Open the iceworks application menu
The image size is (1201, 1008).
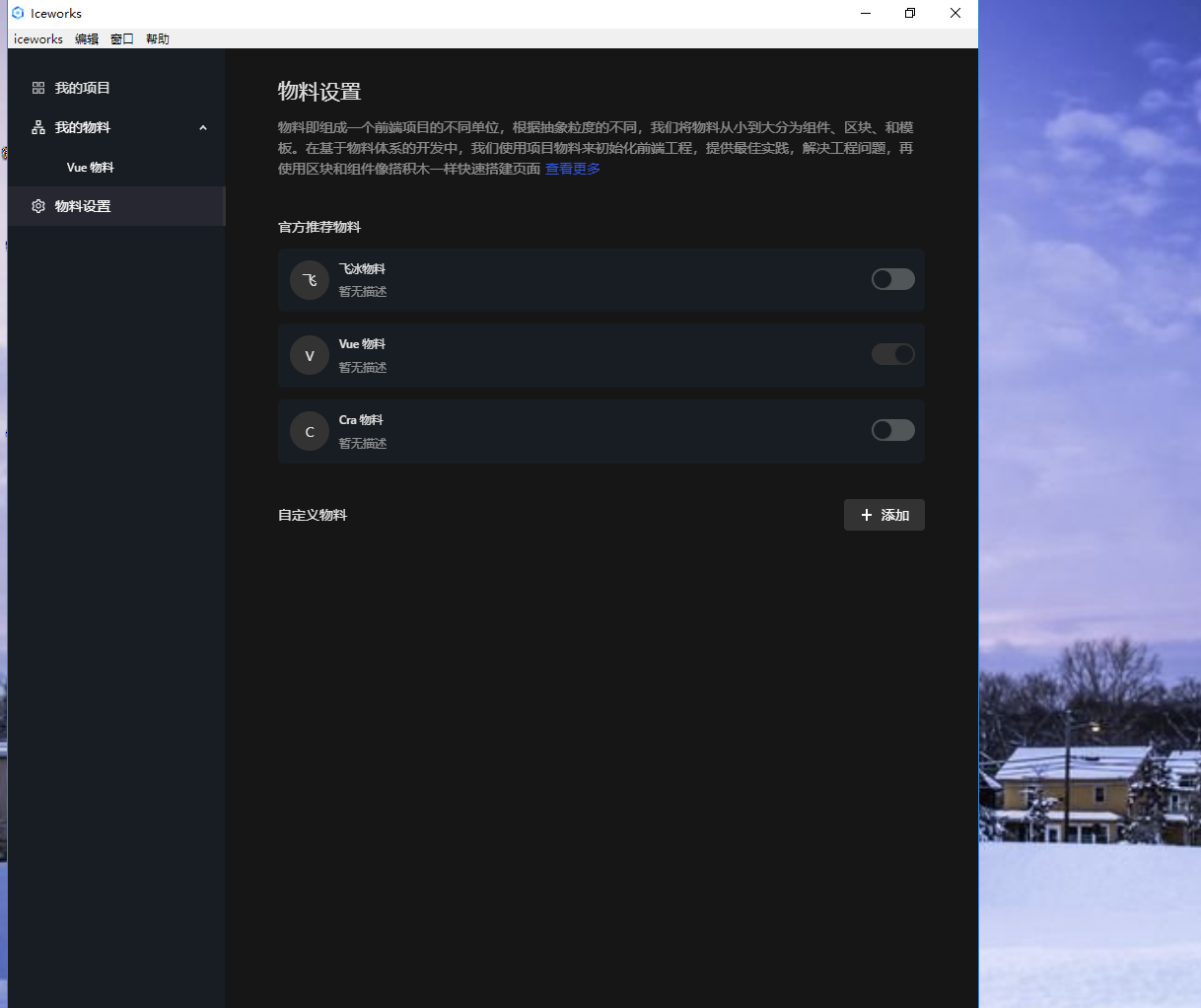36,38
